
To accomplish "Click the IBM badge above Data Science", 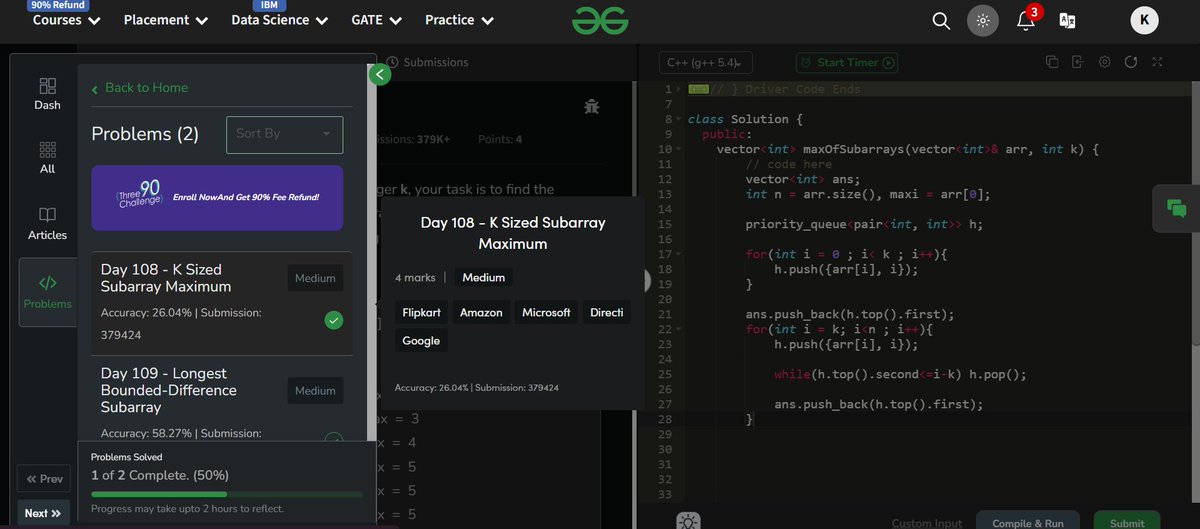I will tap(269, 5).
